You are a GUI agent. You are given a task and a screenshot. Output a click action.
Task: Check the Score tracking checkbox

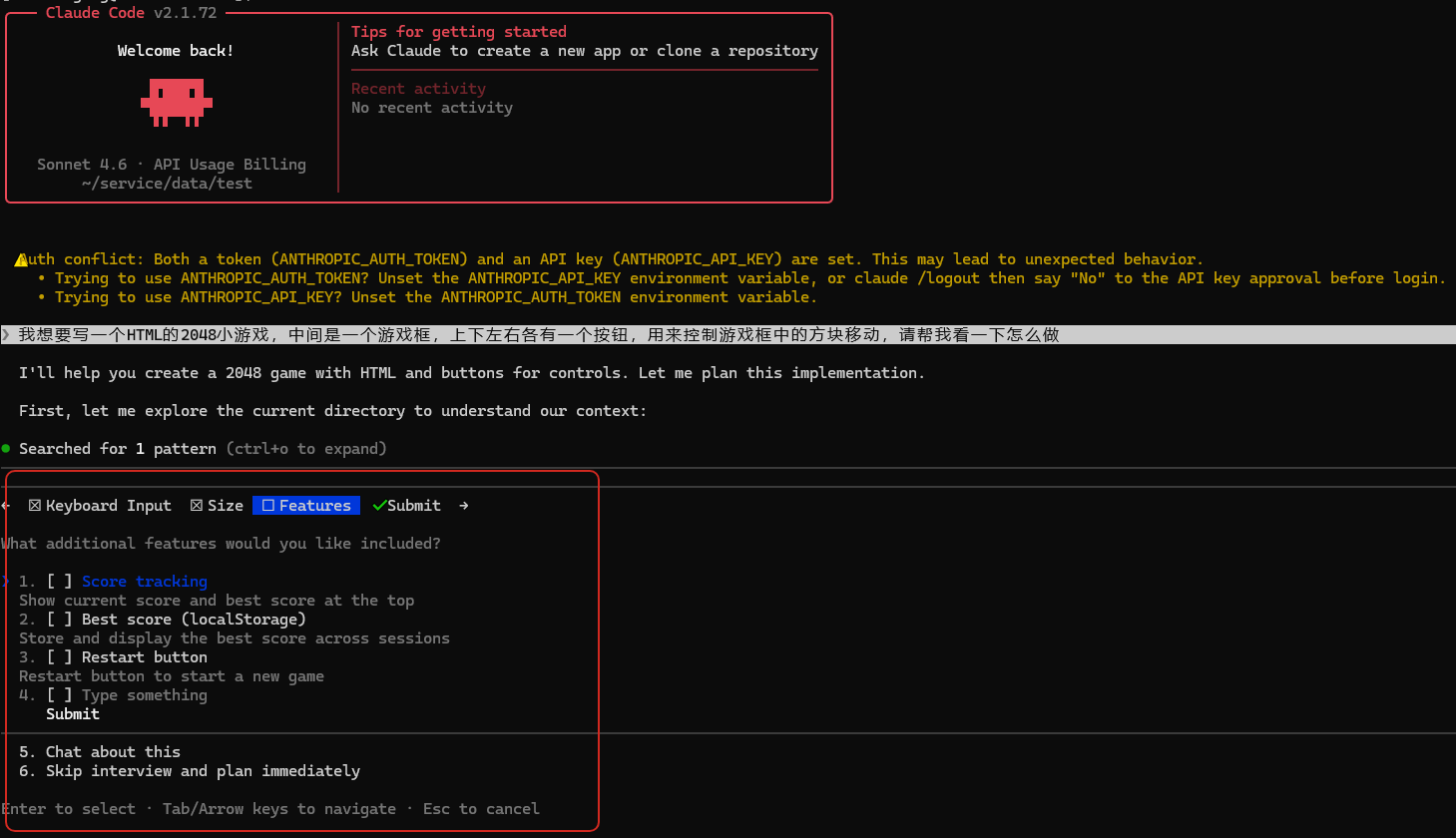coord(59,582)
